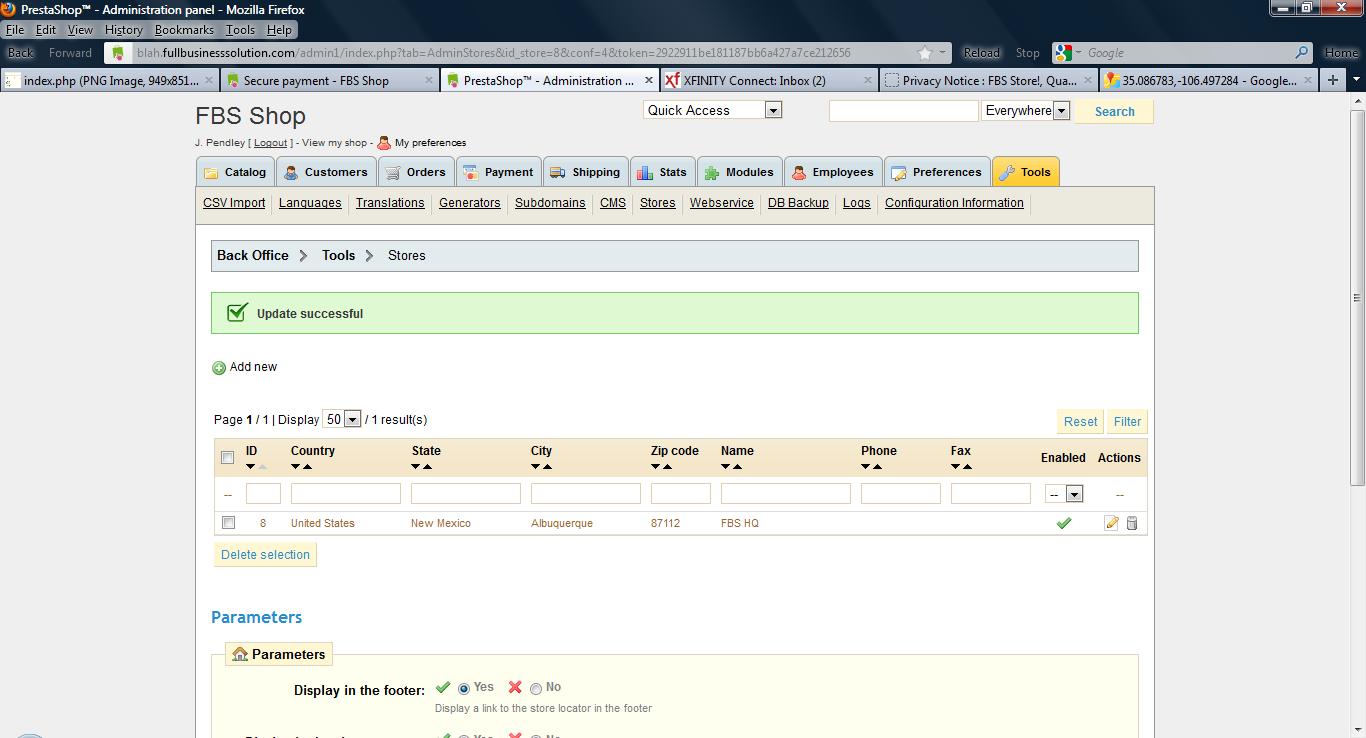Sort Country column ascending
The width and height of the screenshot is (1366, 738).
coord(308,467)
